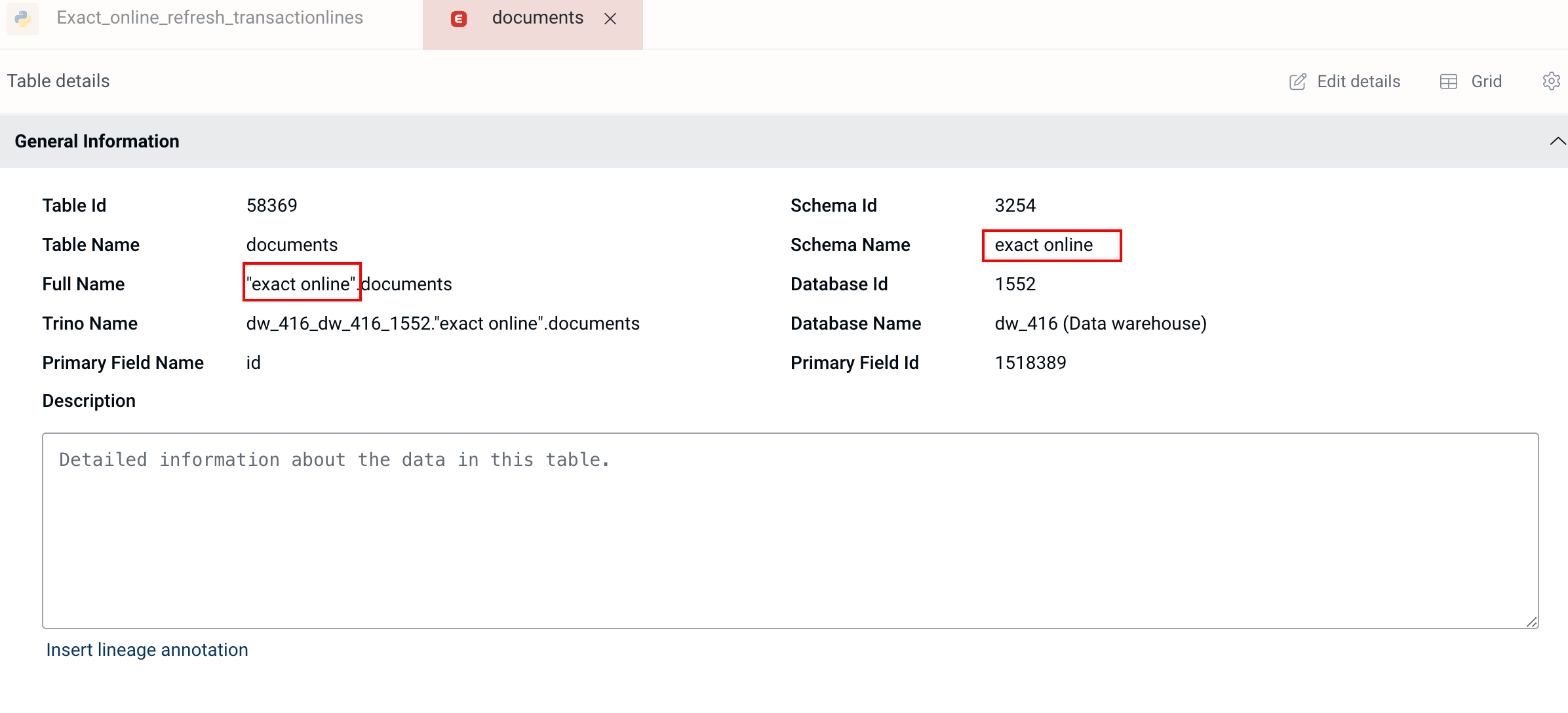Click Schema Name value exact online
Image resolution: width=1568 pixels, height=713 pixels.
click(x=1044, y=244)
